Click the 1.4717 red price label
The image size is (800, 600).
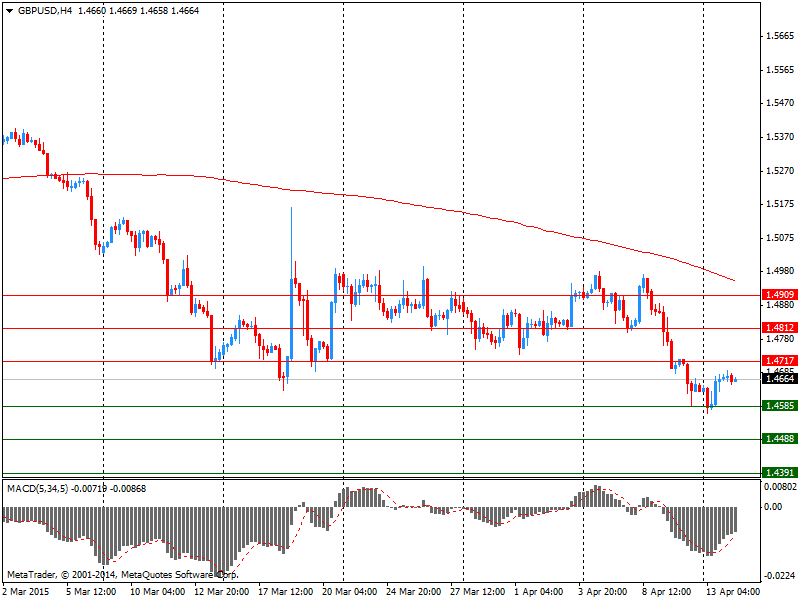[780, 361]
